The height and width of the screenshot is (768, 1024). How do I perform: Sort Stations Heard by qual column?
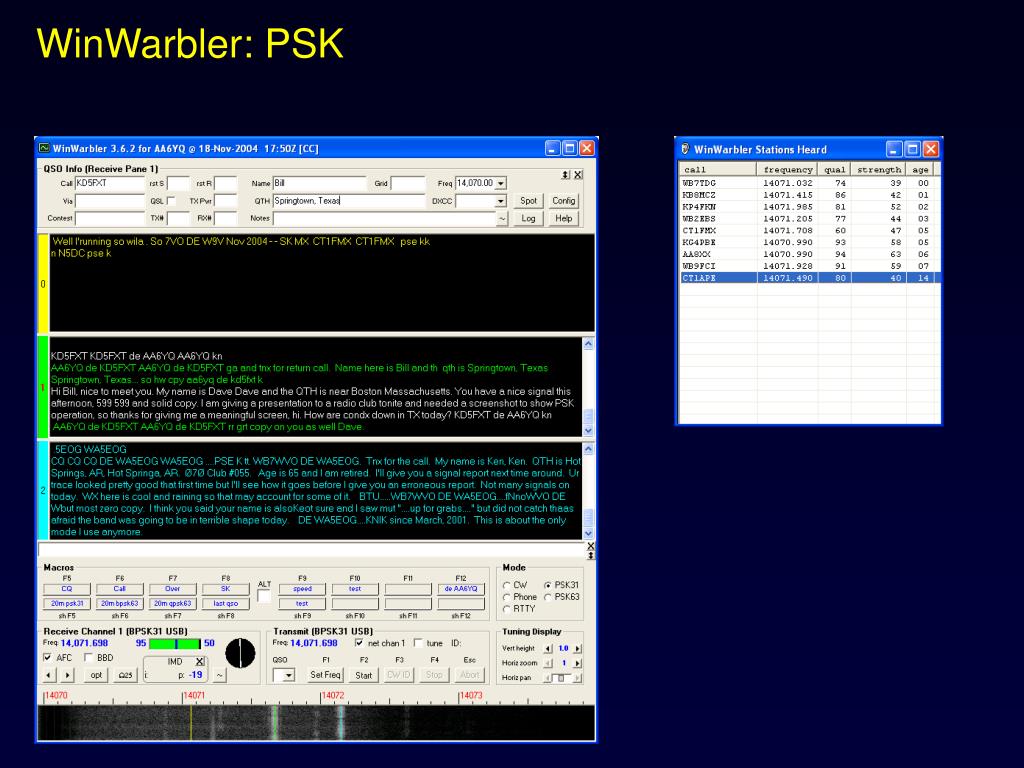tap(834, 169)
